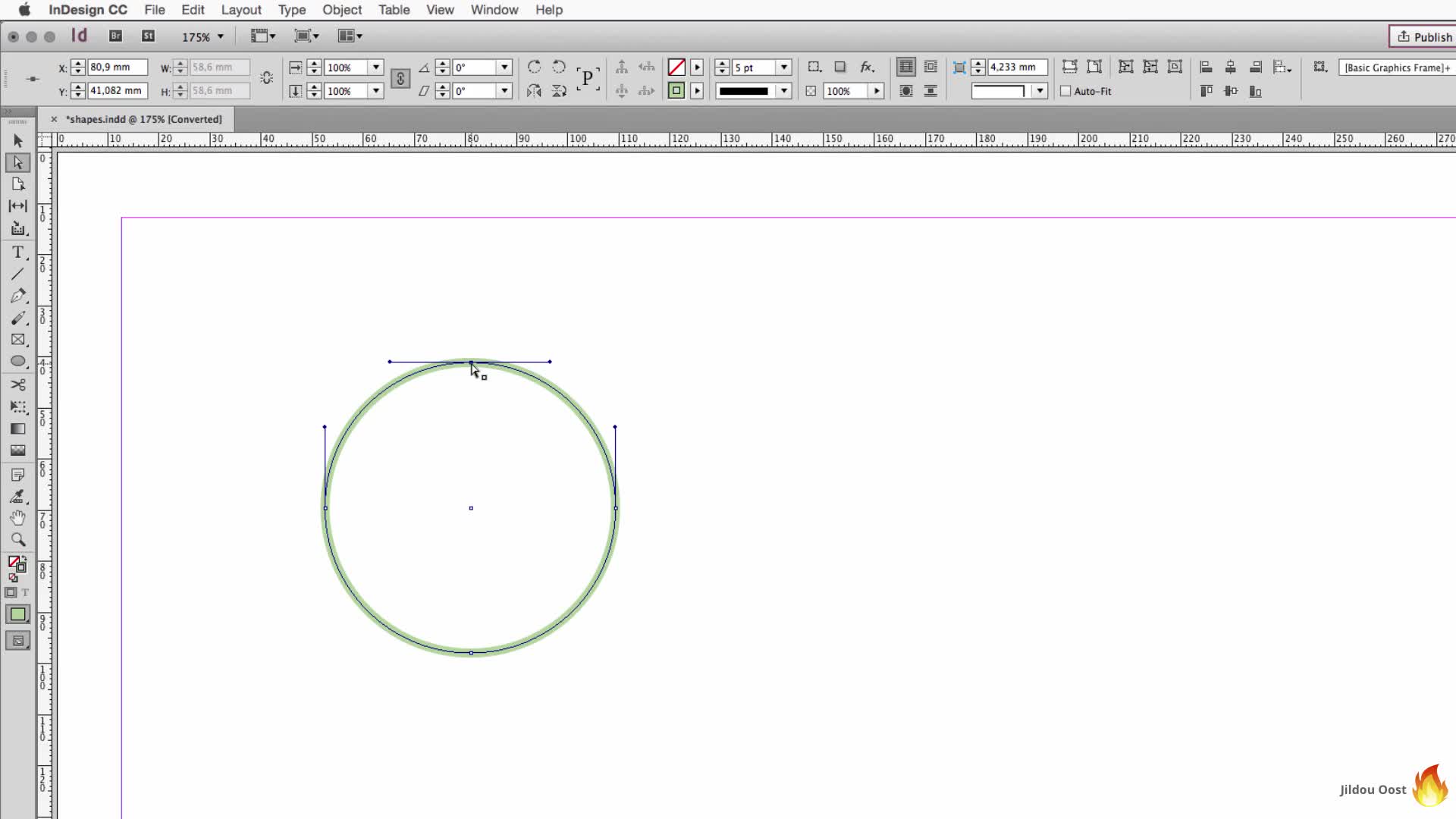Viewport: 1456px width, 819px height.
Task: Toggle wrap around object shape
Action: [x=905, y=91]
